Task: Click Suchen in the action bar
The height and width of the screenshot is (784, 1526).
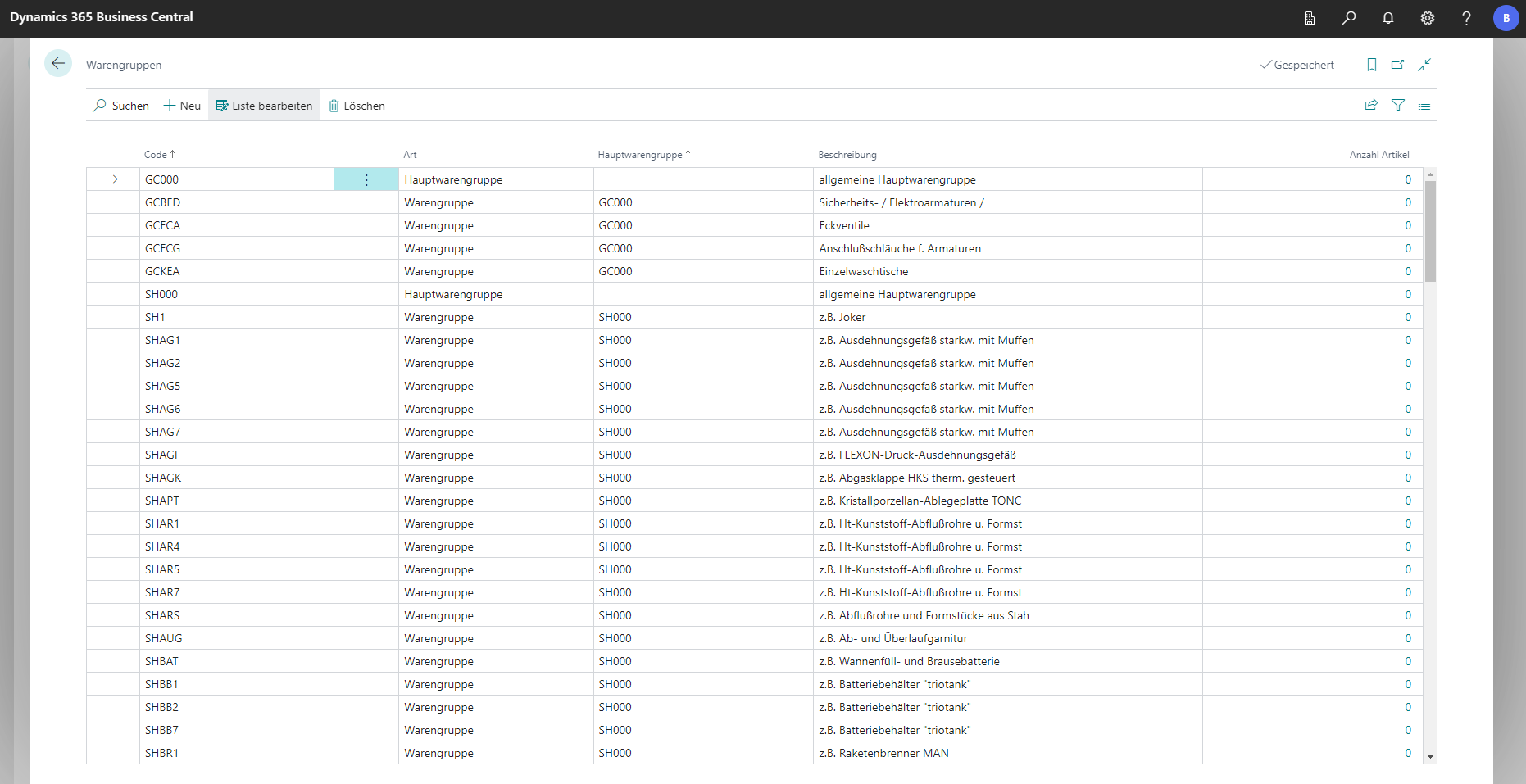Action: pos(121,106)
